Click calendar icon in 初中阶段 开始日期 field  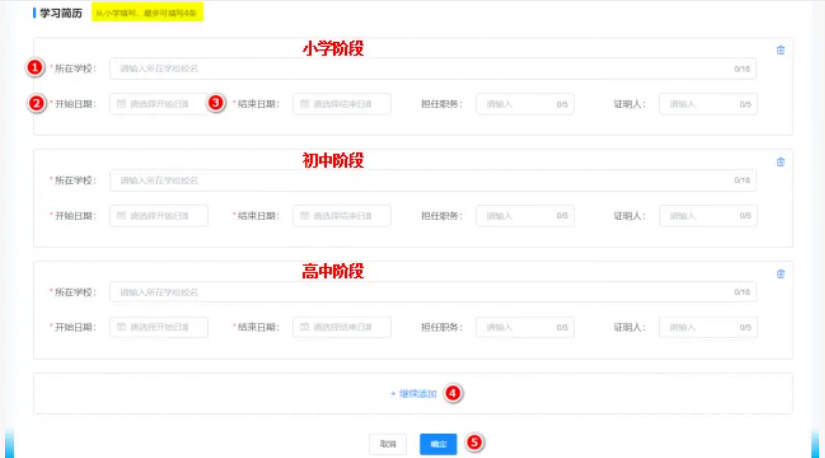[x=121, y=216]
